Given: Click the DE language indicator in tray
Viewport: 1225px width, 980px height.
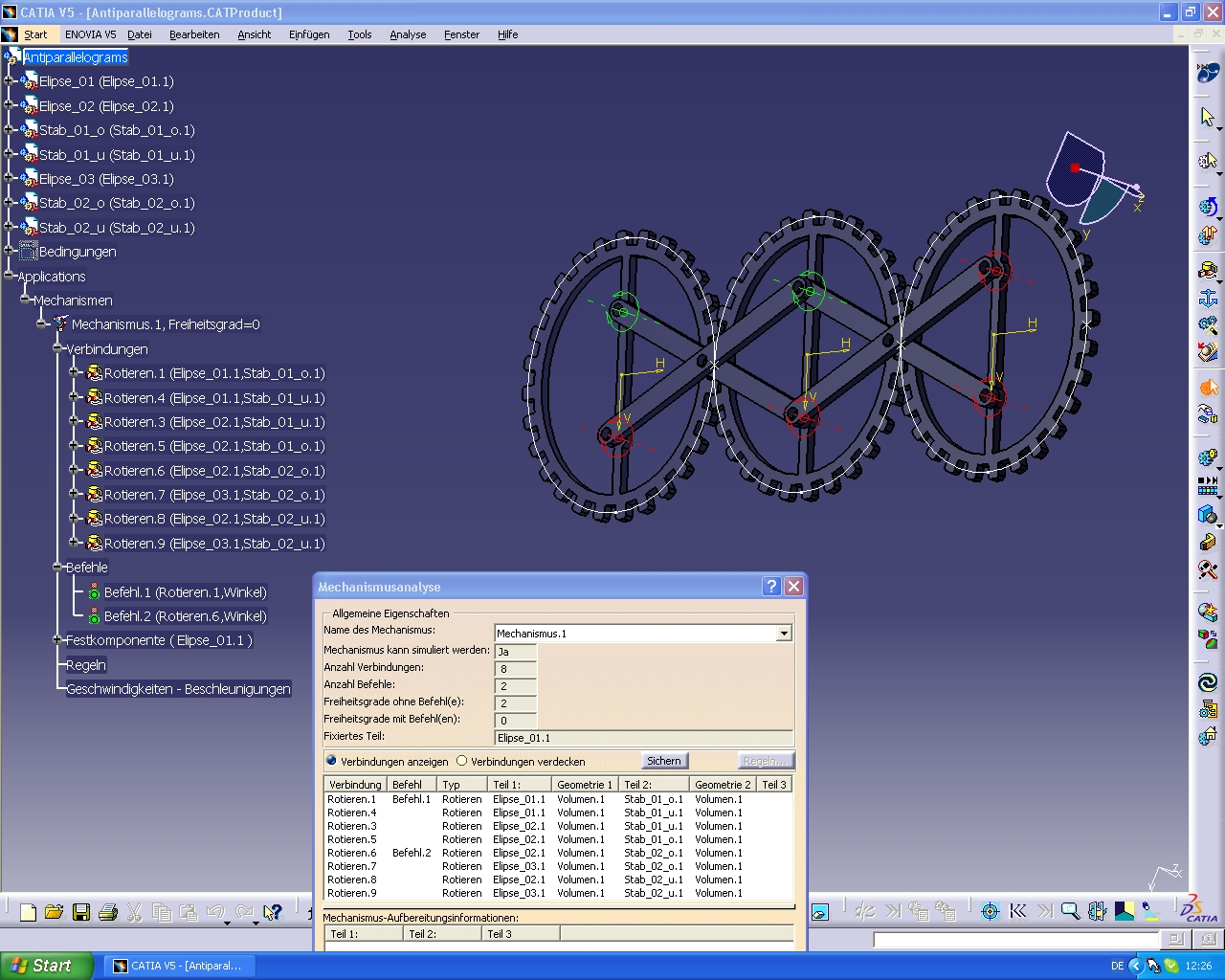Looking at the screenshot, I should tap(1117, 966).
